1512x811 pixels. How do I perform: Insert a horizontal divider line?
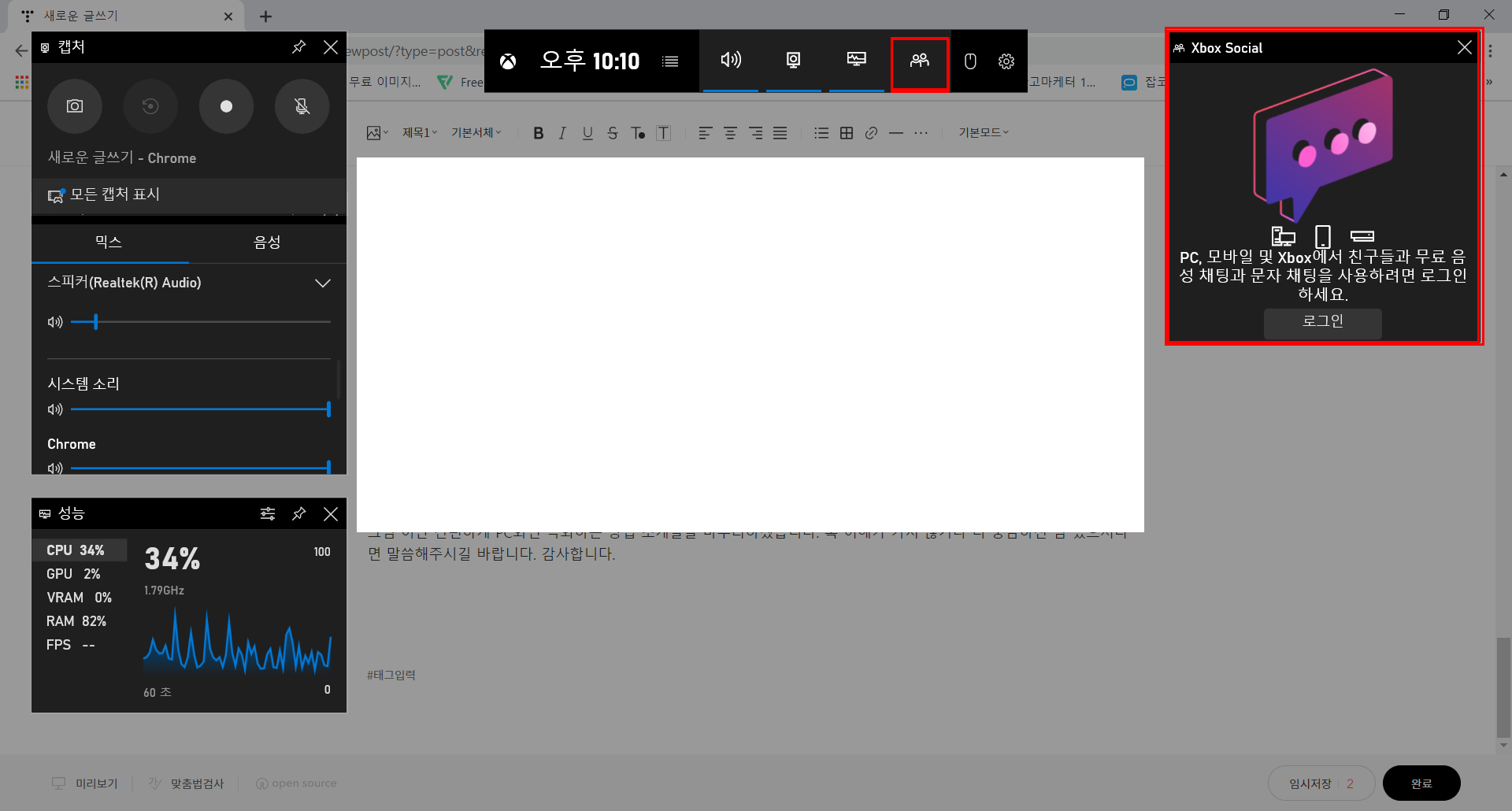coord(896,133)
